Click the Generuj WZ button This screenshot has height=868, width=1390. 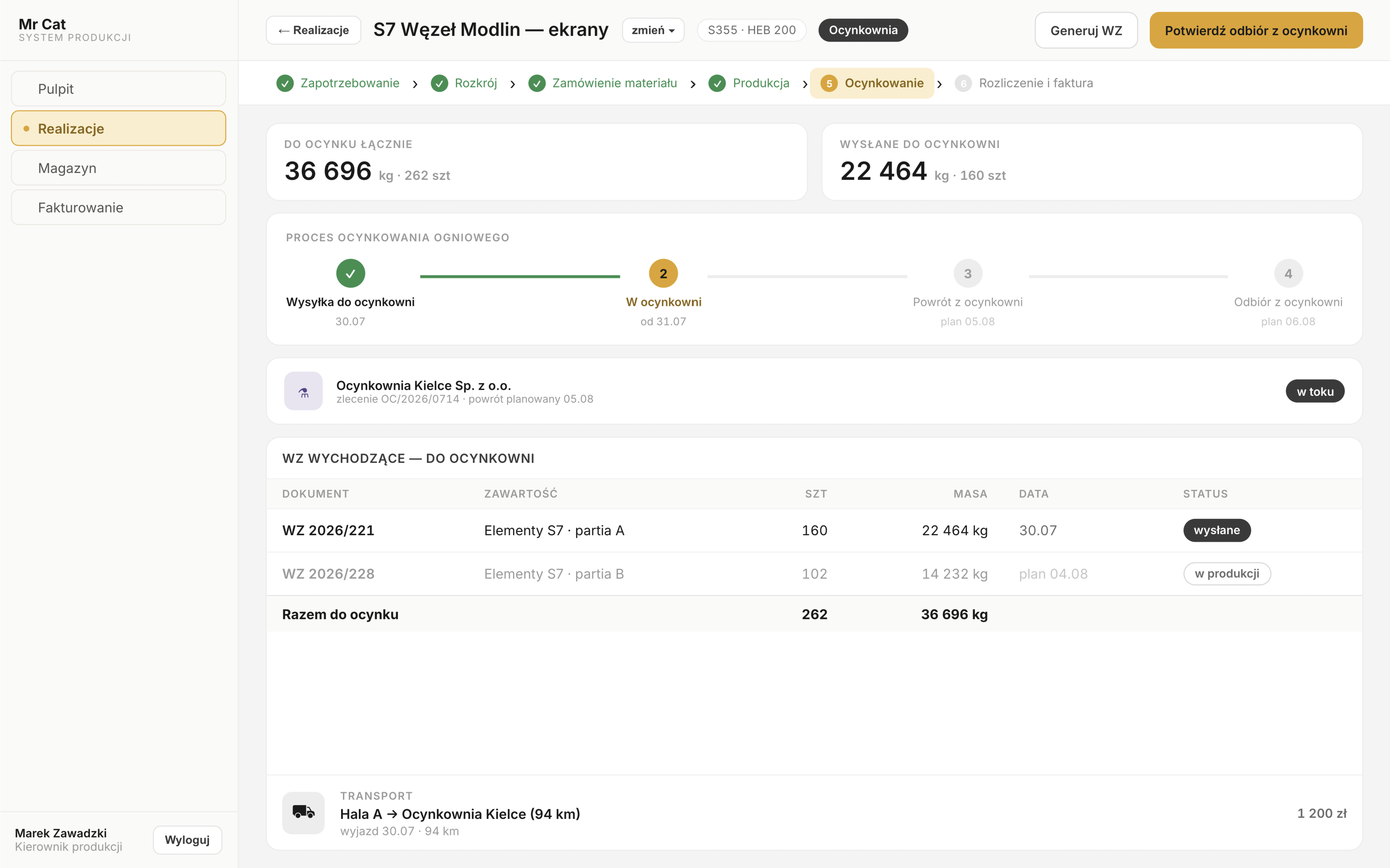(1086, 31)
